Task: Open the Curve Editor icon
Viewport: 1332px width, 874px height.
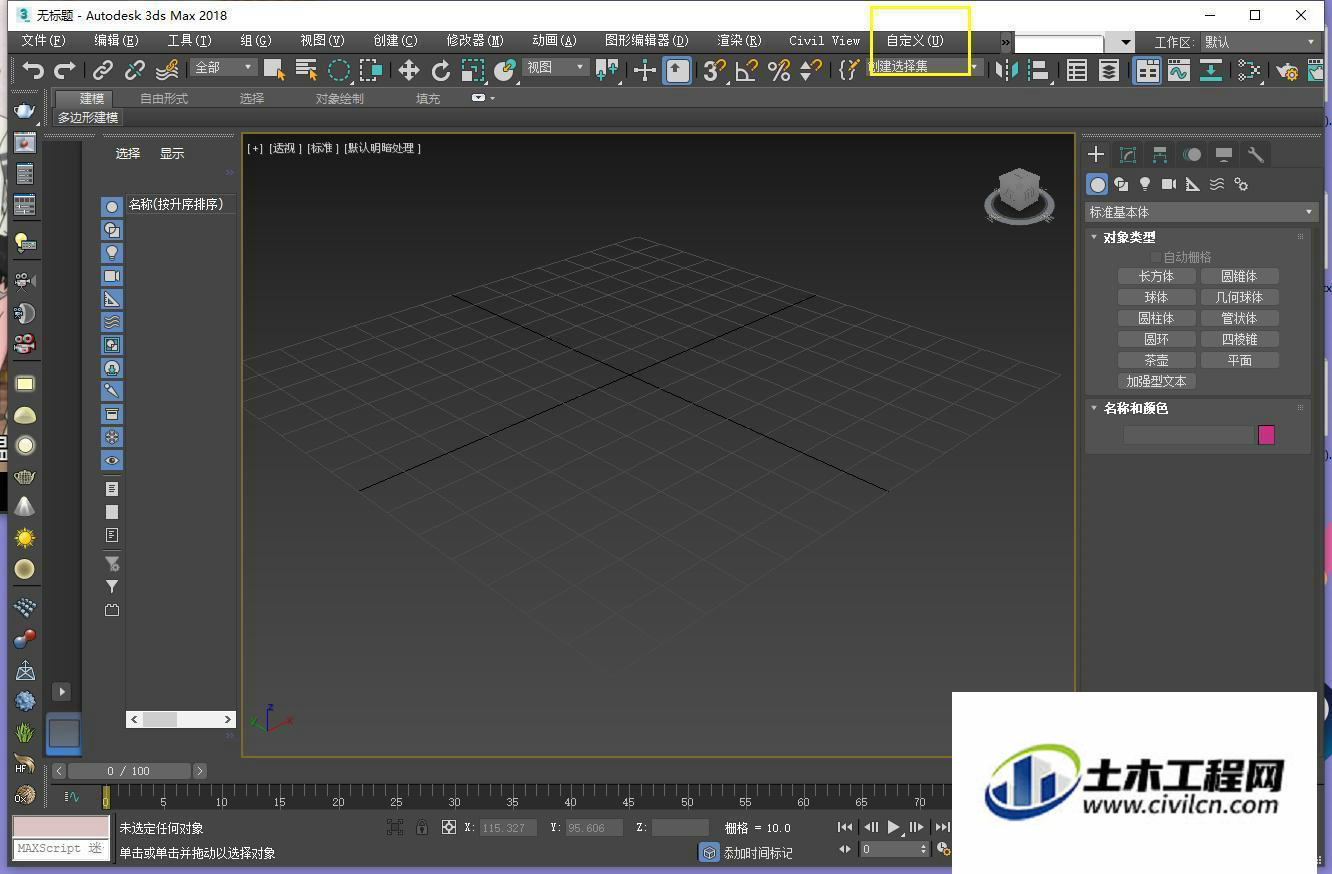Action: [x=1179, y=70]
